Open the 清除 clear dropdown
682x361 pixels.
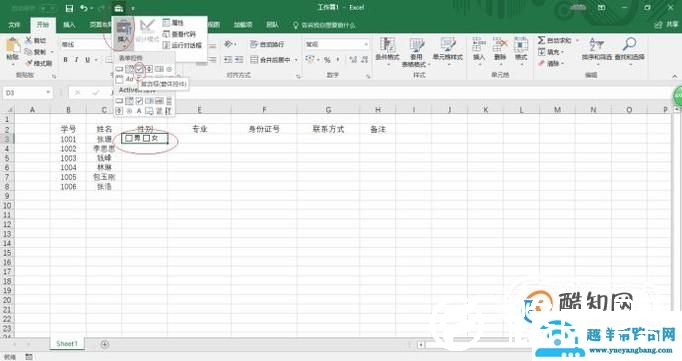tap(551, 63)
